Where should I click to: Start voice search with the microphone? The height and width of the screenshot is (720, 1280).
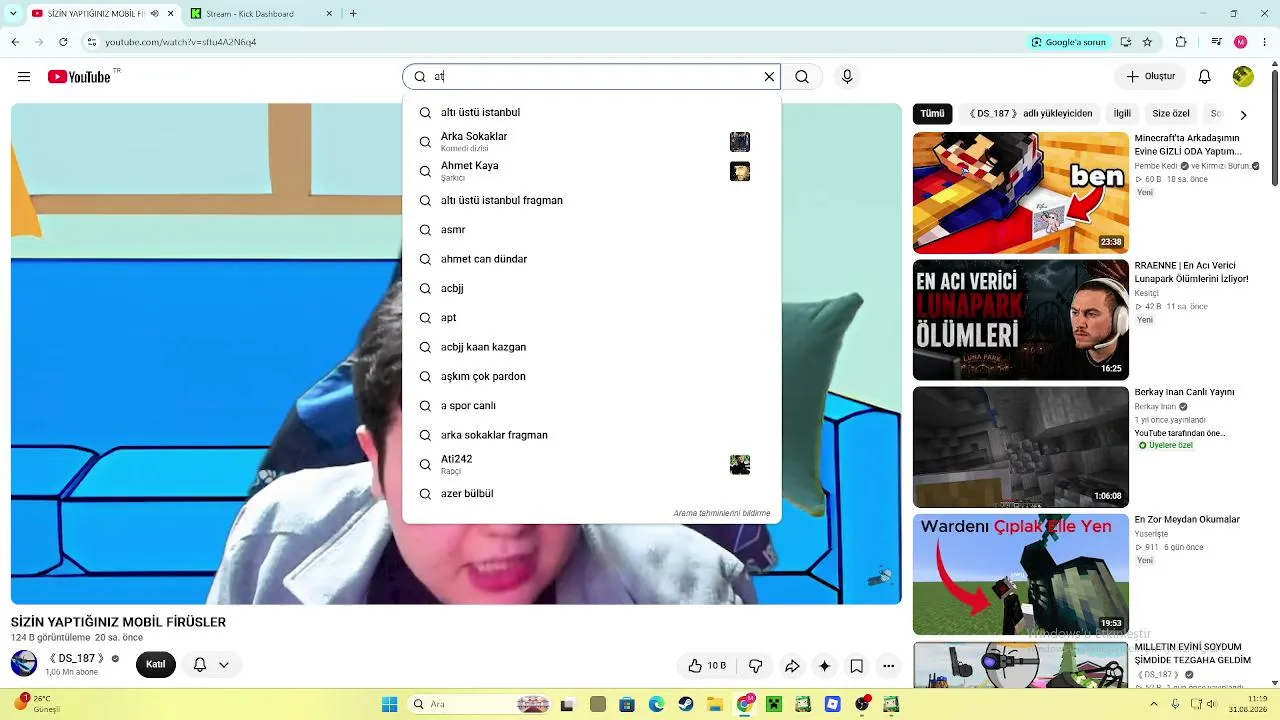tap(847, 77)
